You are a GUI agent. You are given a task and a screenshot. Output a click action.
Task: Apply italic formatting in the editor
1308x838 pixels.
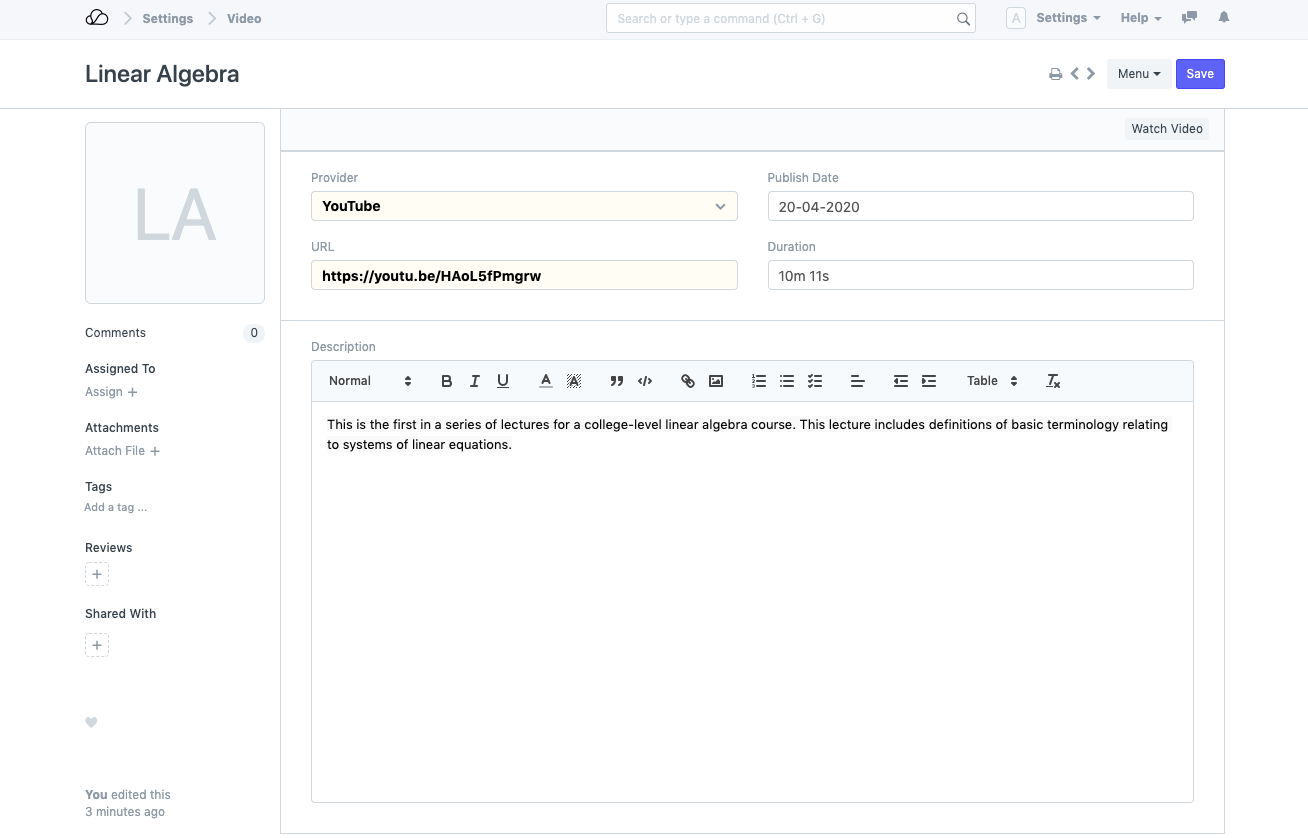pyautogui.click(x=475, y=381)
